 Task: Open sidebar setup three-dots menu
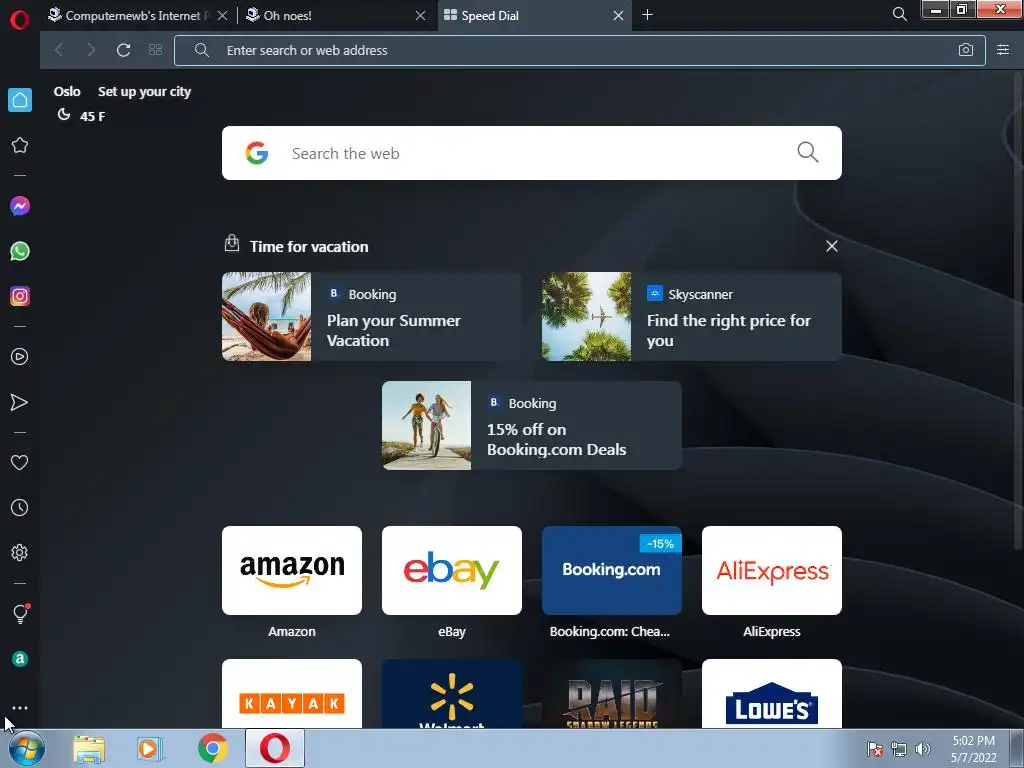[20, 708]
